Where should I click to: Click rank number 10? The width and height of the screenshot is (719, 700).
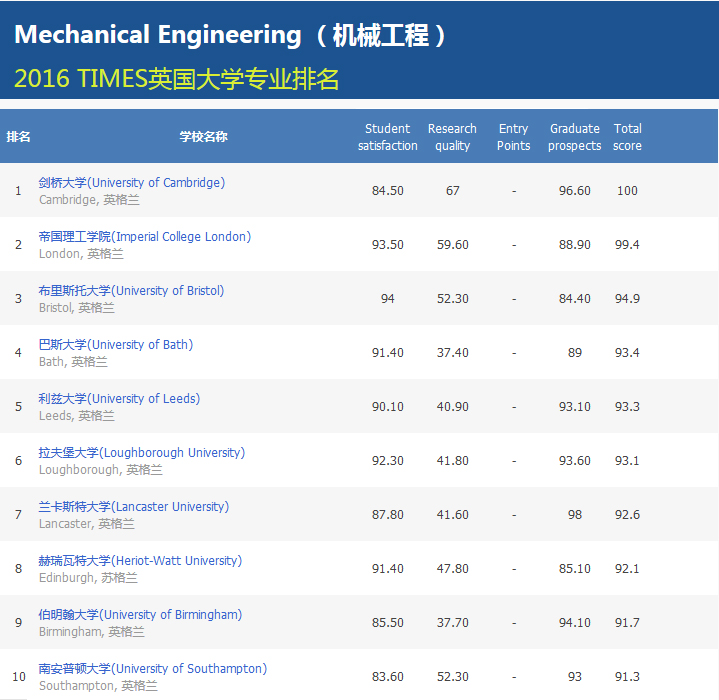19,678
